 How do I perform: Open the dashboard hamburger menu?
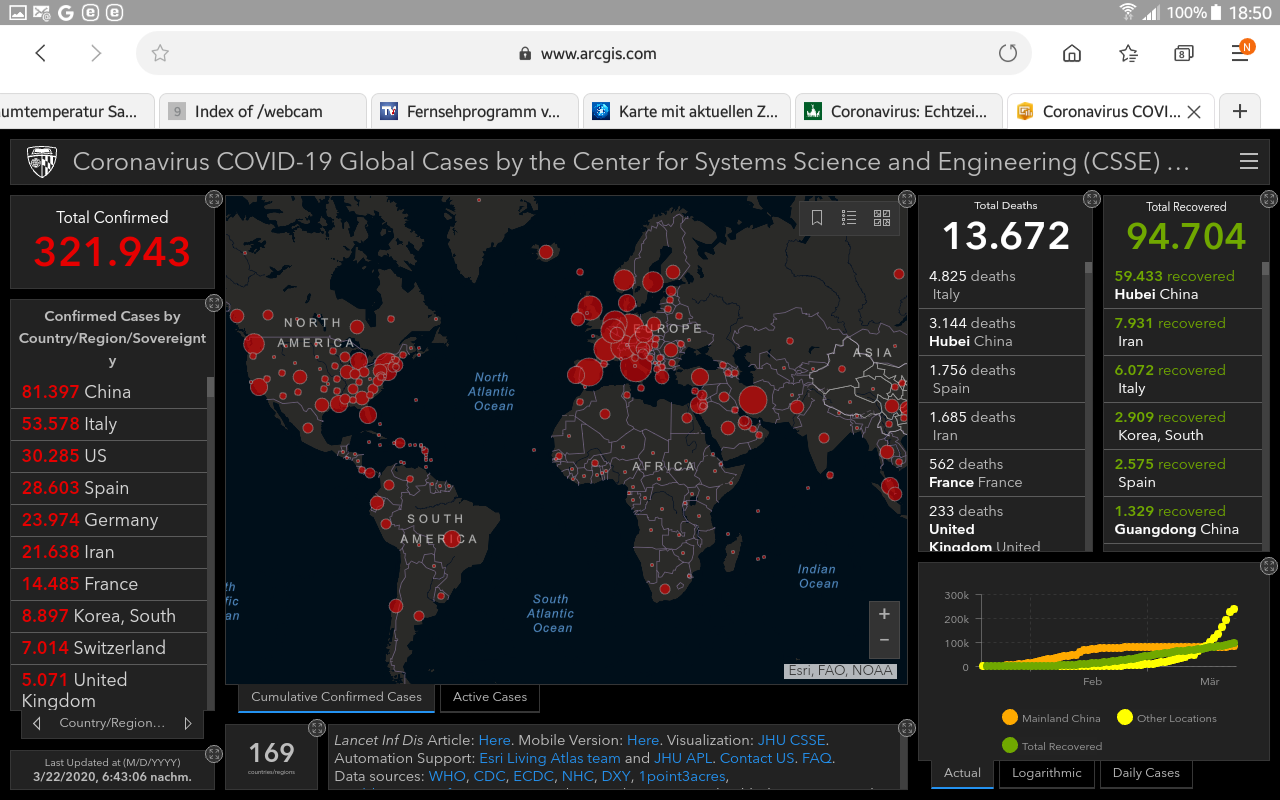(1248, 161)
